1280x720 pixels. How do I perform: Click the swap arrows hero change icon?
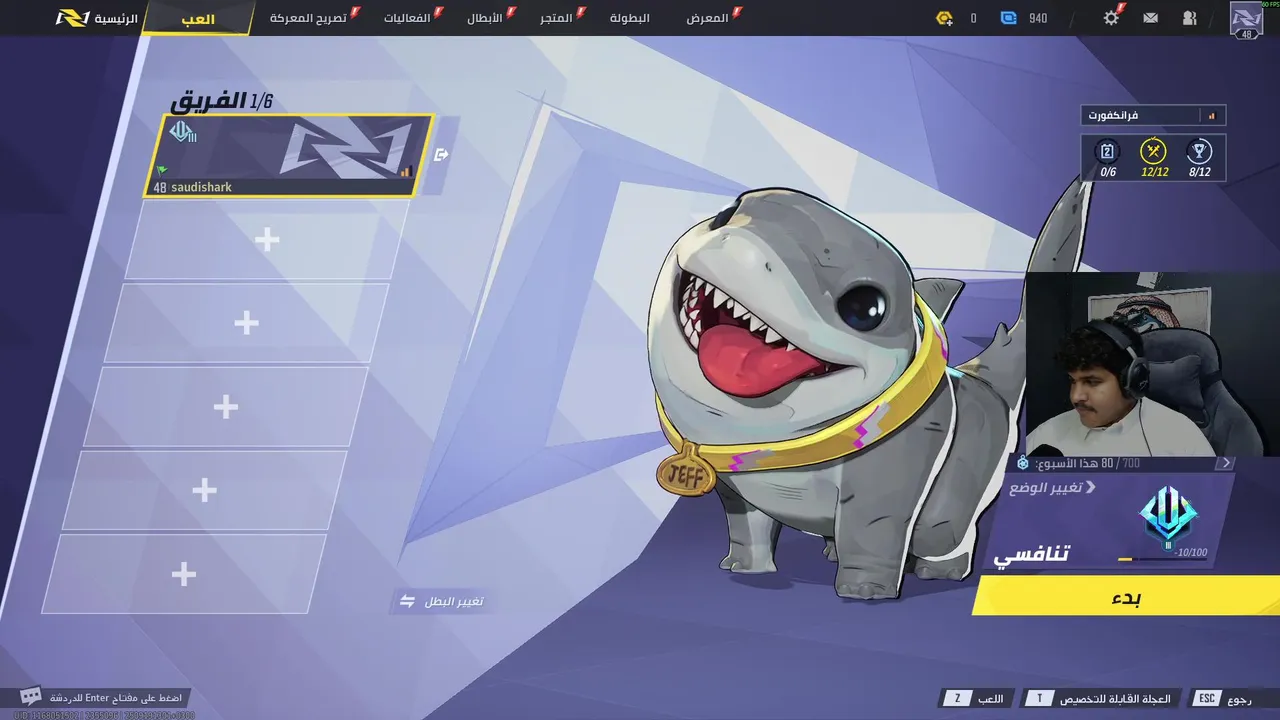point(407,601)
